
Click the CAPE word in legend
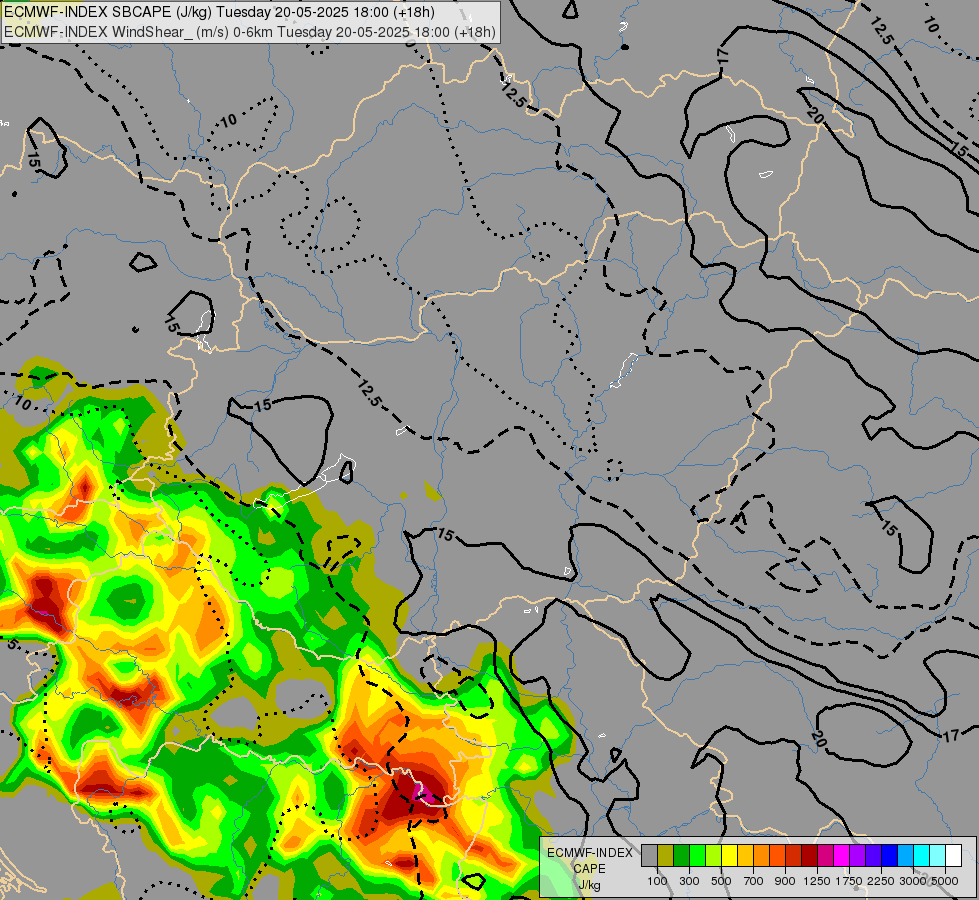tap(589, 869)
